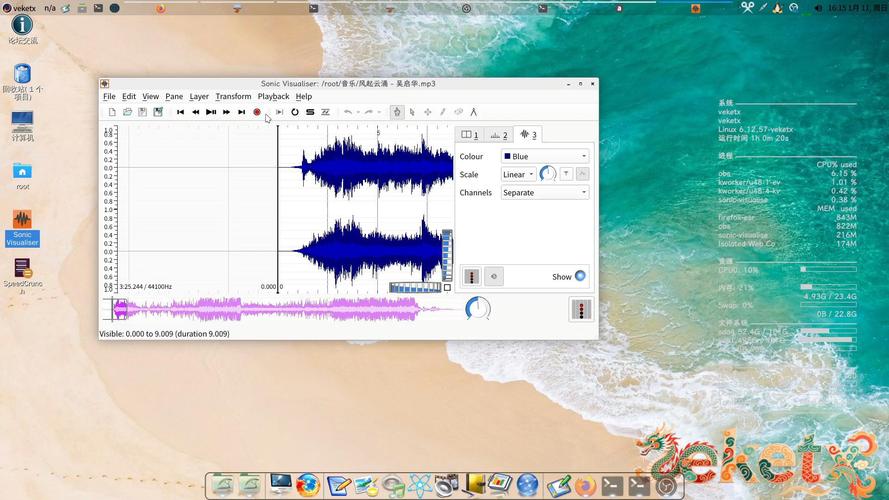Viewport: 889px width, 500px height.
Task: Click the Fast Forward playback button
Action: pos(226,112)
